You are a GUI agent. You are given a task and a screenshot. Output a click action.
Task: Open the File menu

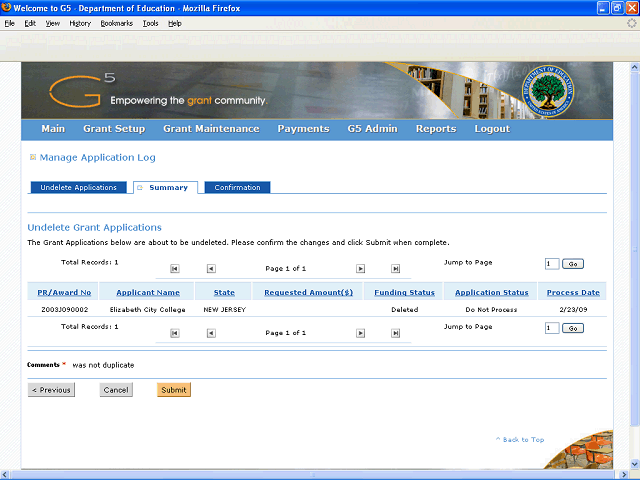click(x=9, y=23)
